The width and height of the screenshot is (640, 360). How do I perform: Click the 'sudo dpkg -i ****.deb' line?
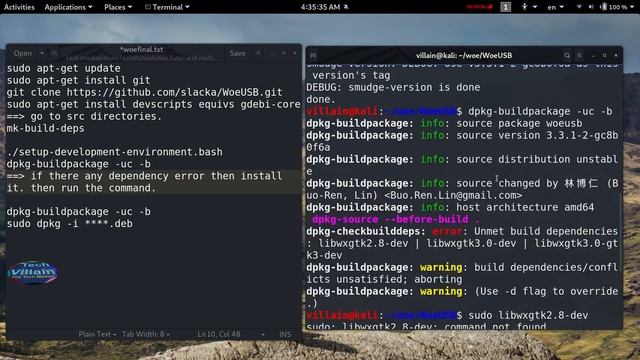(x=70, y=224)
